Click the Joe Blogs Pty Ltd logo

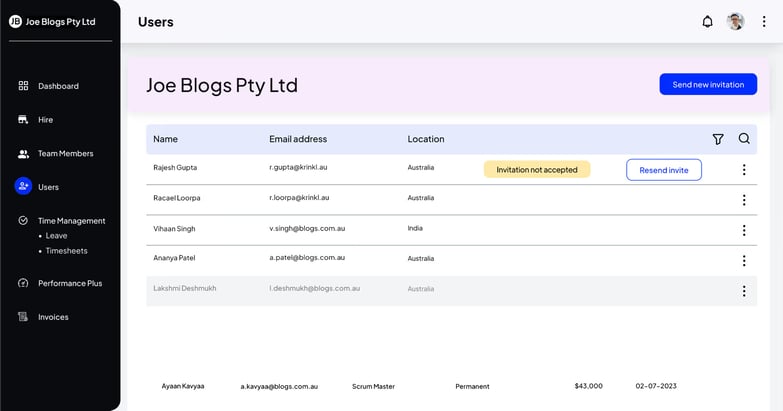(x=16, y=21)
